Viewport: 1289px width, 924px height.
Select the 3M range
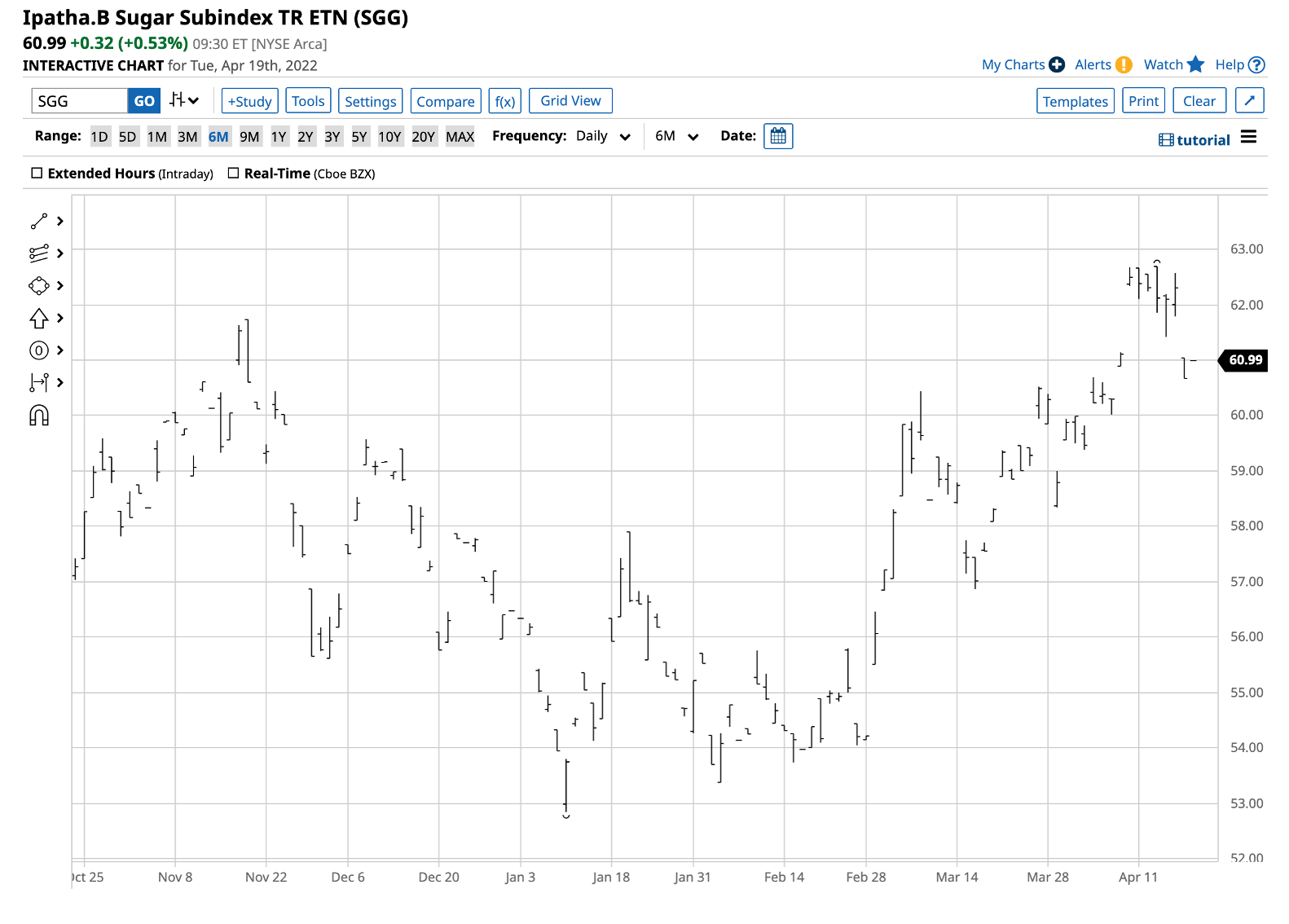[x=187, y=136]
